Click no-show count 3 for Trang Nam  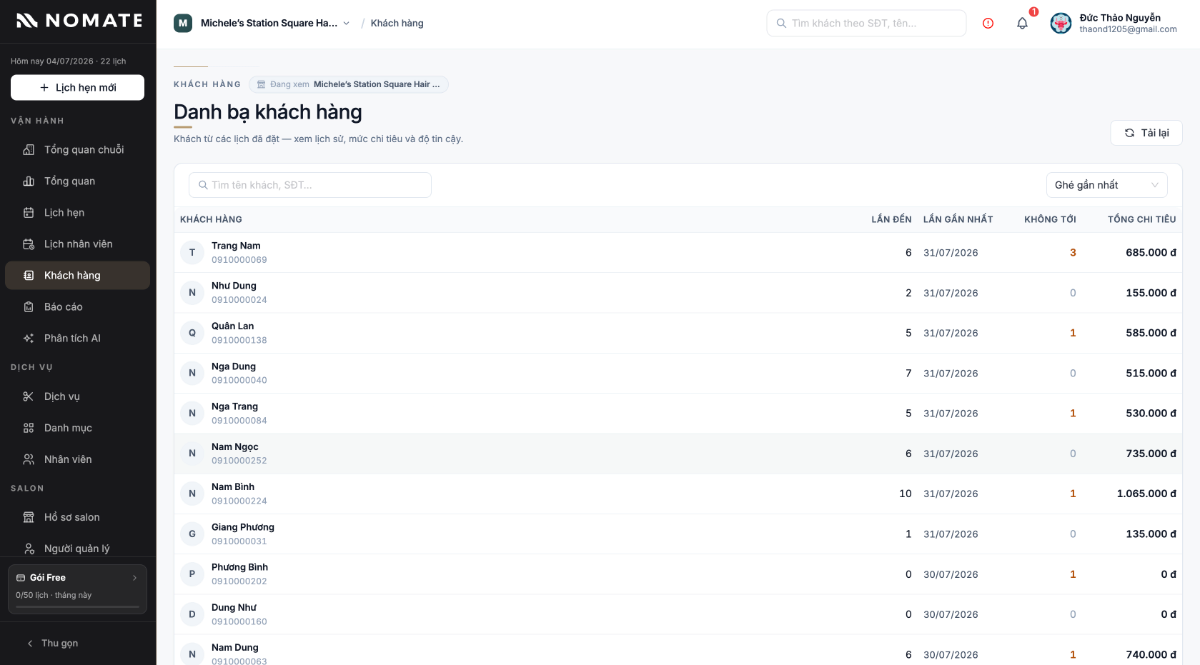click(x=1073, y=253)
